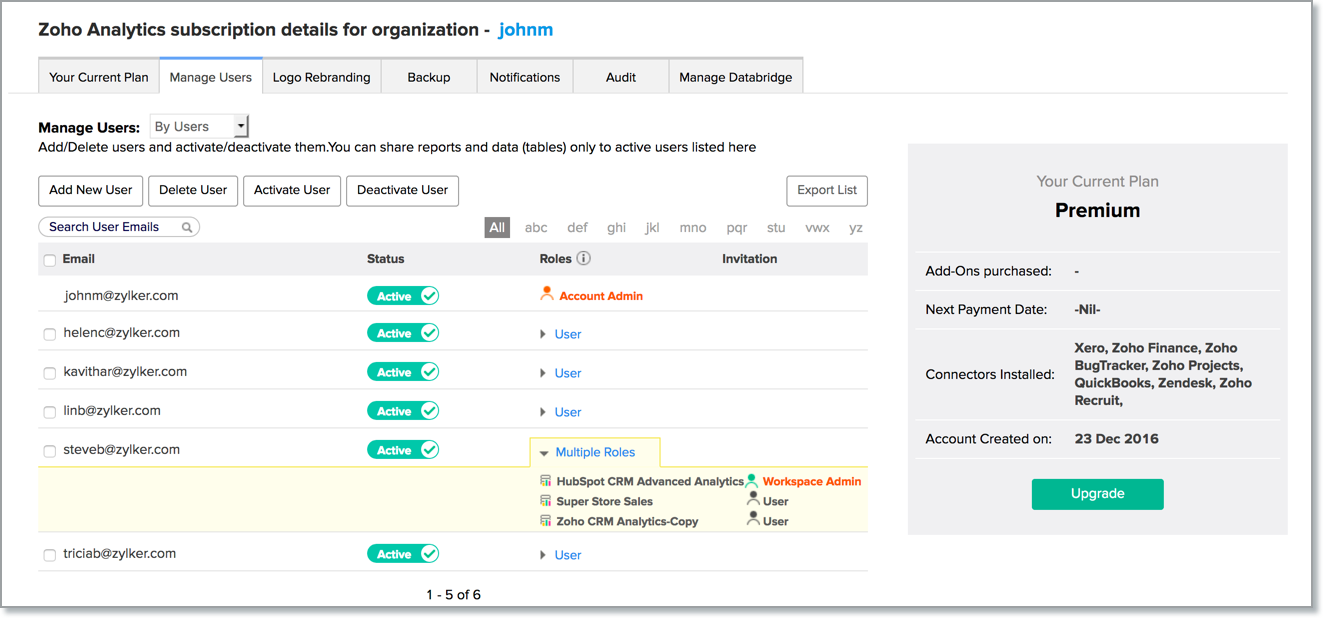Viewport: 1323px width, 618px height.
Task: Toggle Active status for triciab@zylker.com
Action: (x=403, y=554)
